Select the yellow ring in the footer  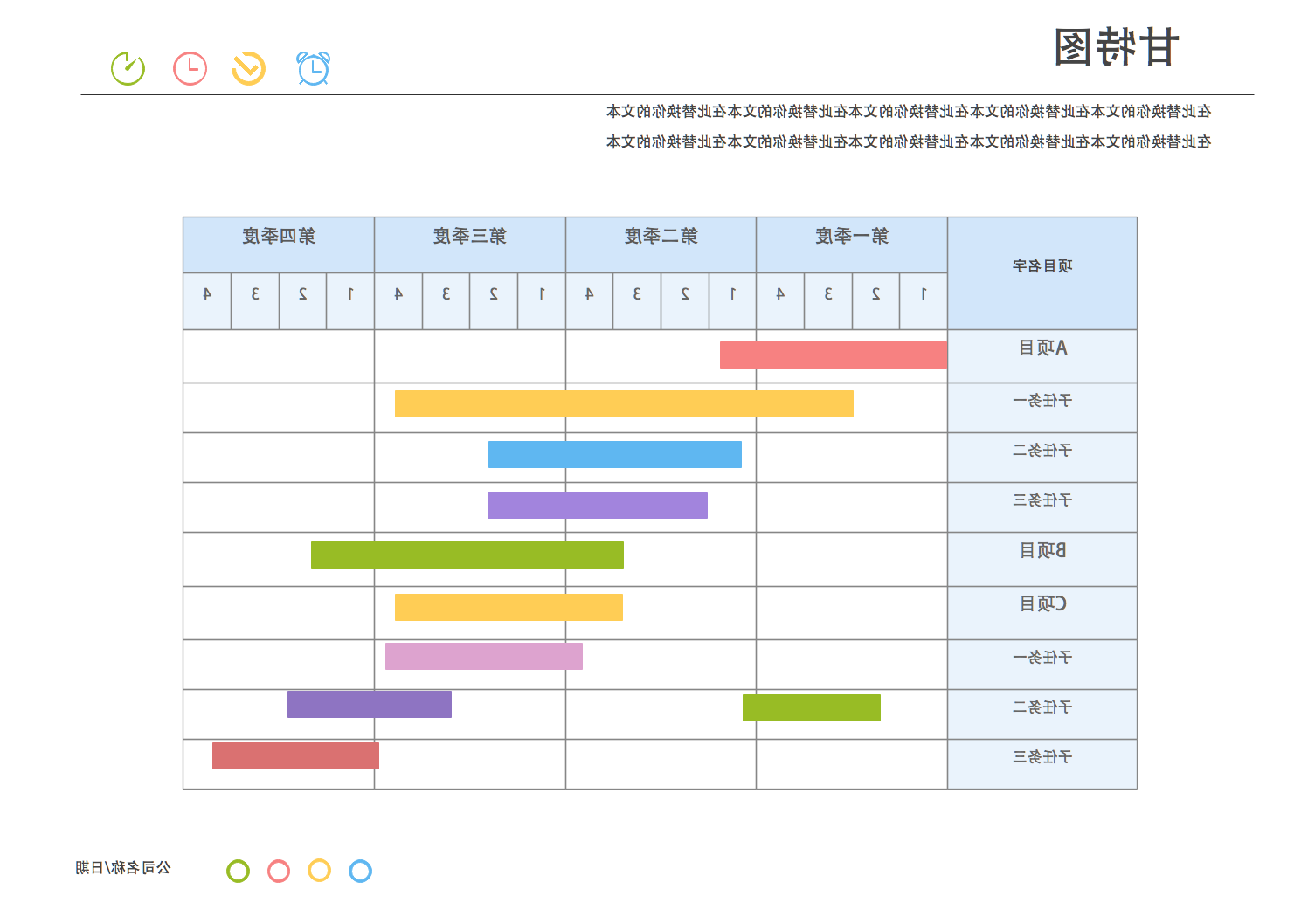(x=320, y=871)
